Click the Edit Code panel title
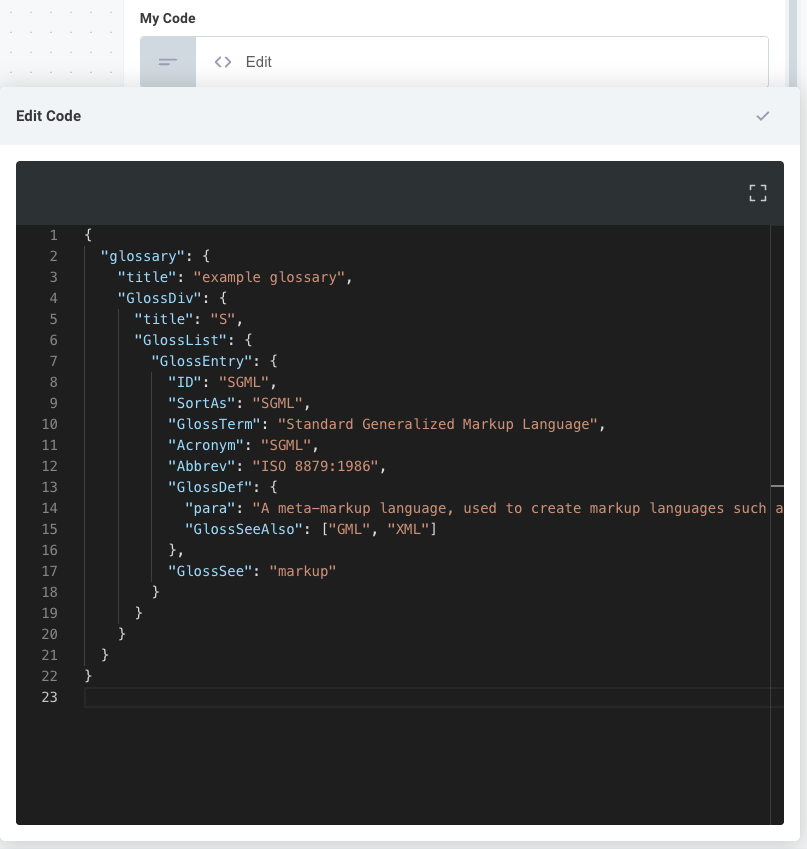Viewport: 807px width, 849px height. click(x=48, y=115)
